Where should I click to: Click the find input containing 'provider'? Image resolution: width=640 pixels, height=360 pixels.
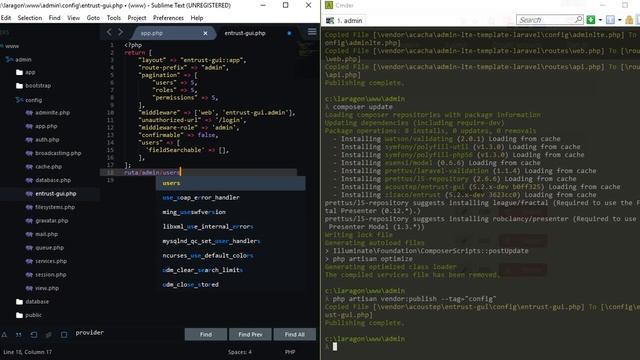pyautogui.click(x=127, y=333)
